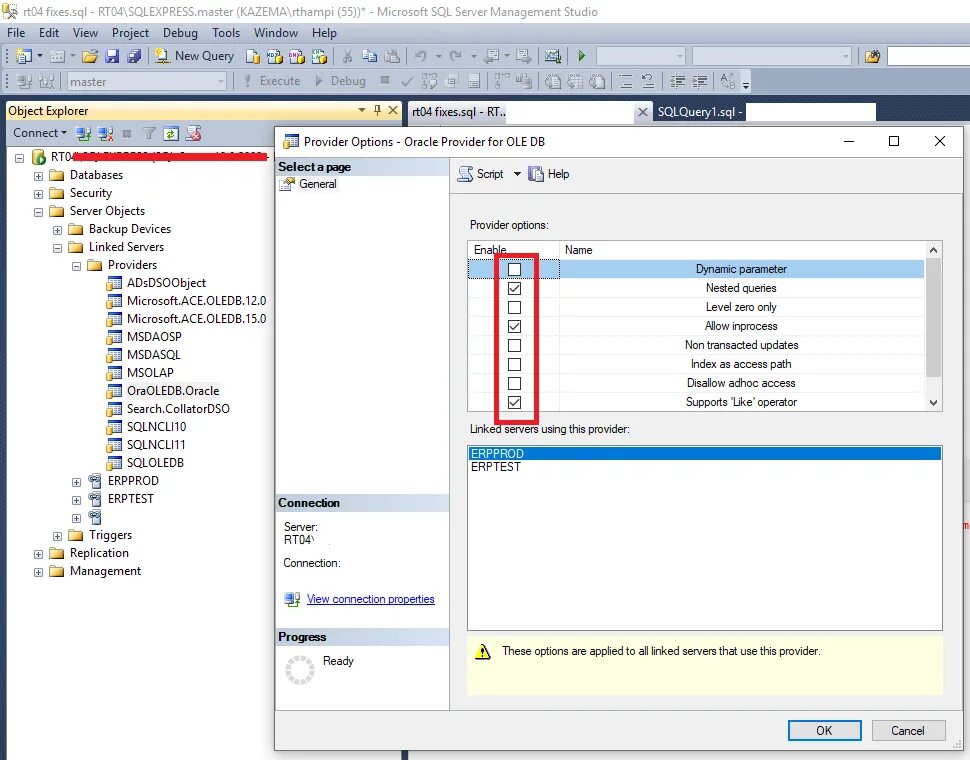The width and height of the screenshot is (970, 760).
Task: Select the OraOLEDB.Oracle provider
Action: click(173, 391)
